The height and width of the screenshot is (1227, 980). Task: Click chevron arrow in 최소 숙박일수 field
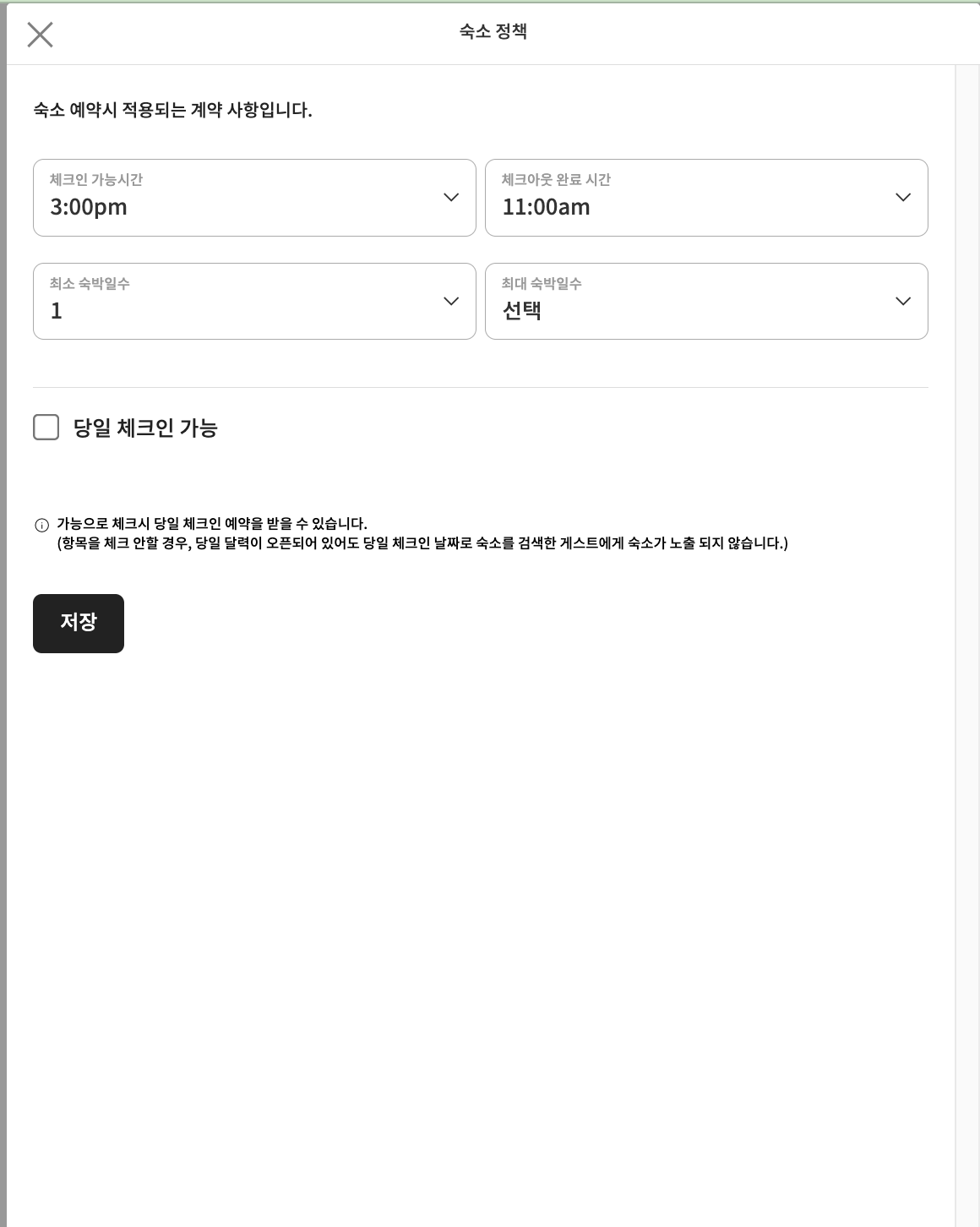451,302
